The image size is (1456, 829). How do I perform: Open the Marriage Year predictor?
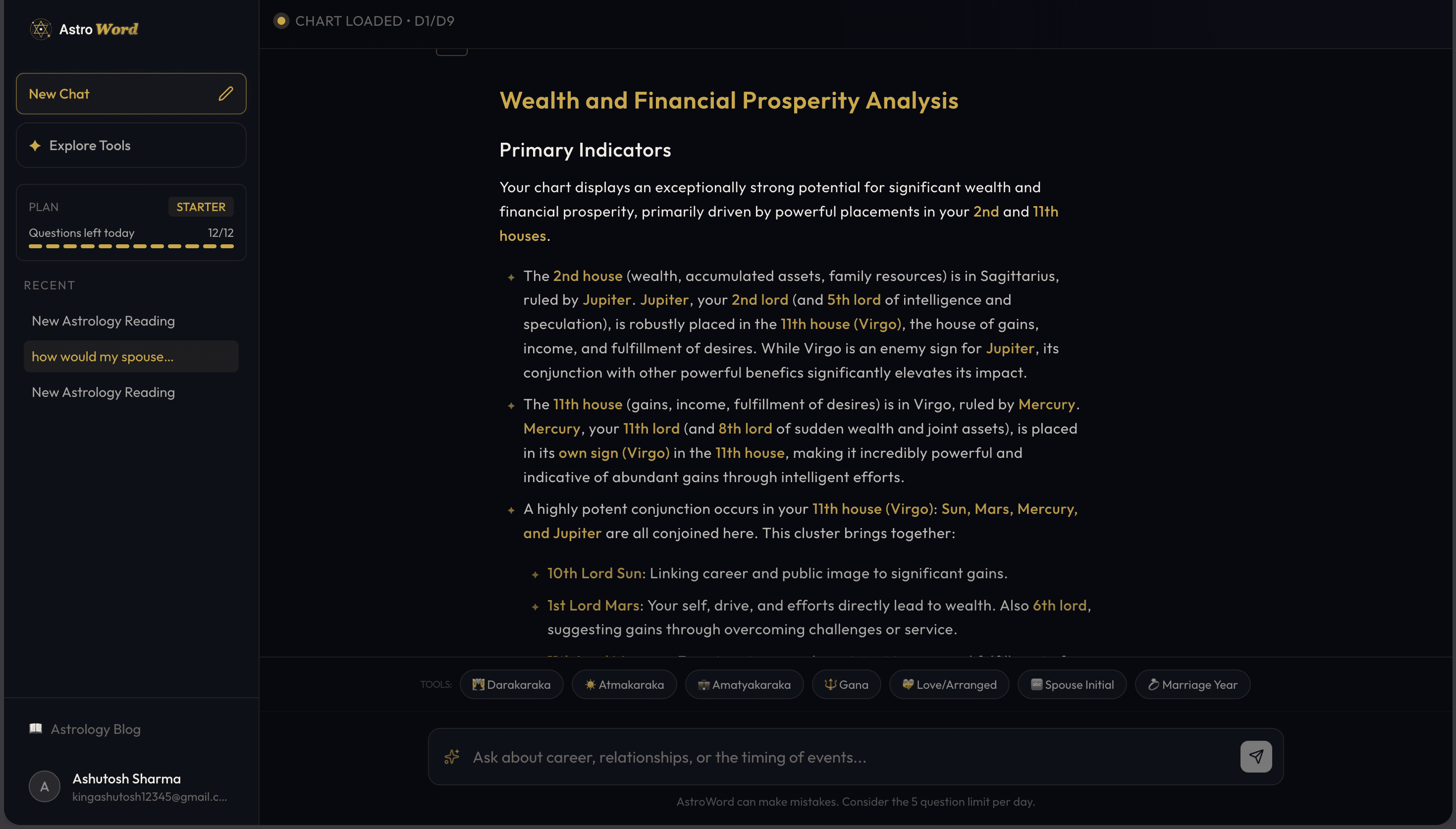tap(1192, 684)
